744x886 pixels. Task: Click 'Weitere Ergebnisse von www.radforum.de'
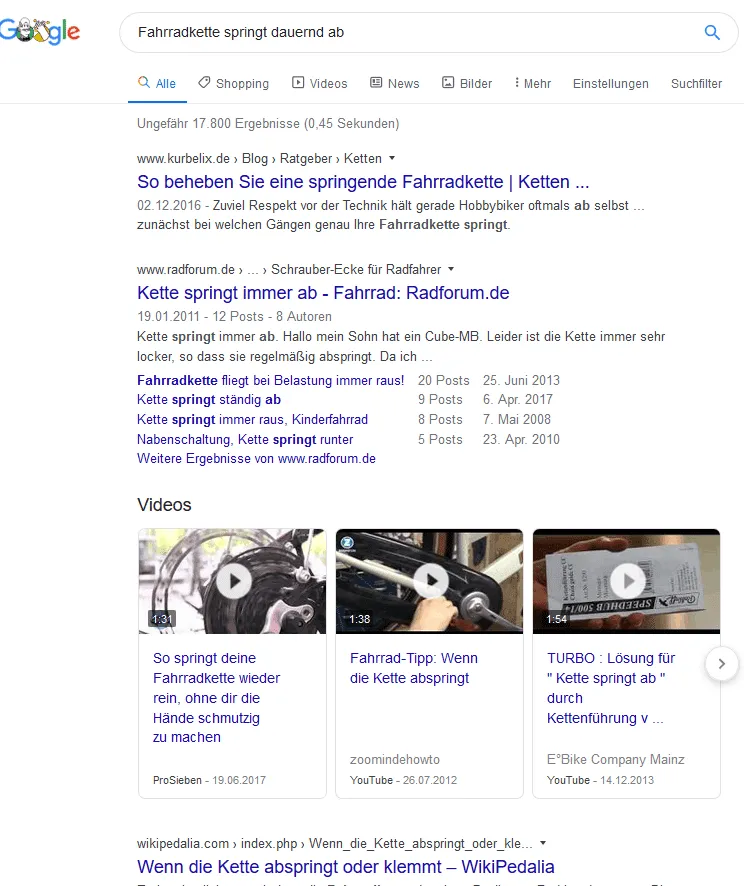[256, 458]
